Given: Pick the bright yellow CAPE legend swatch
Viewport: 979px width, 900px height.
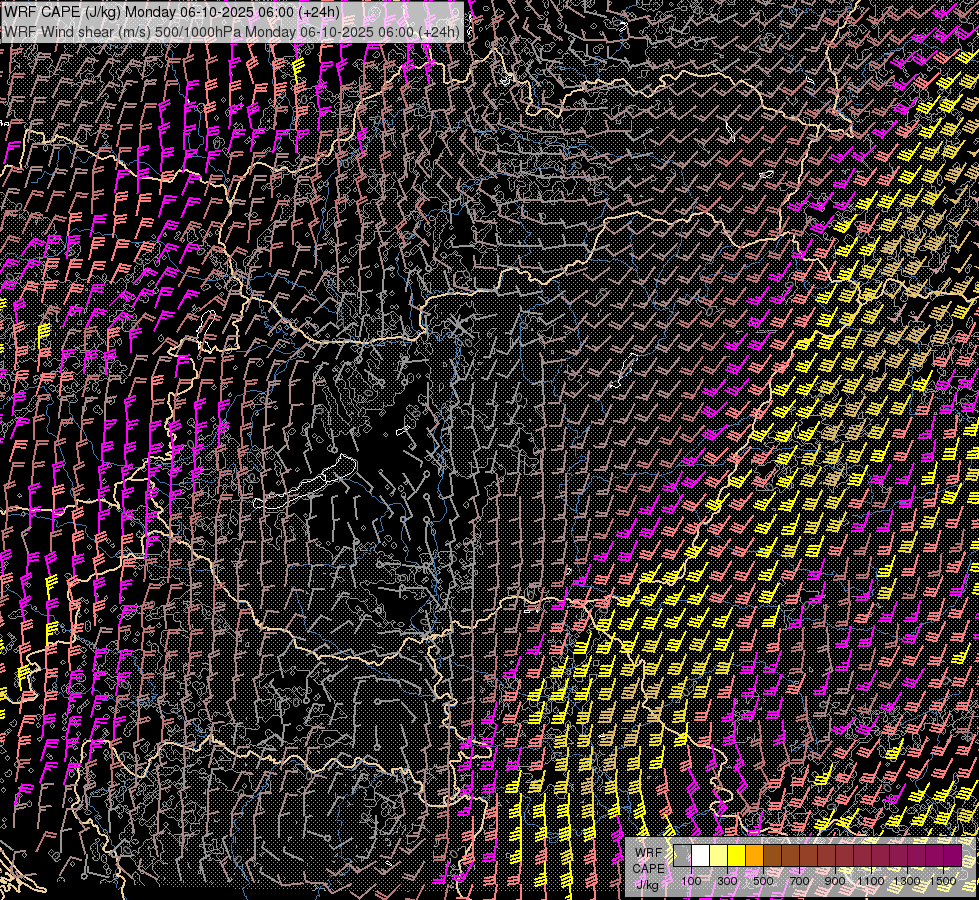Looking at the screenshot, I should (x=736, y=855).
